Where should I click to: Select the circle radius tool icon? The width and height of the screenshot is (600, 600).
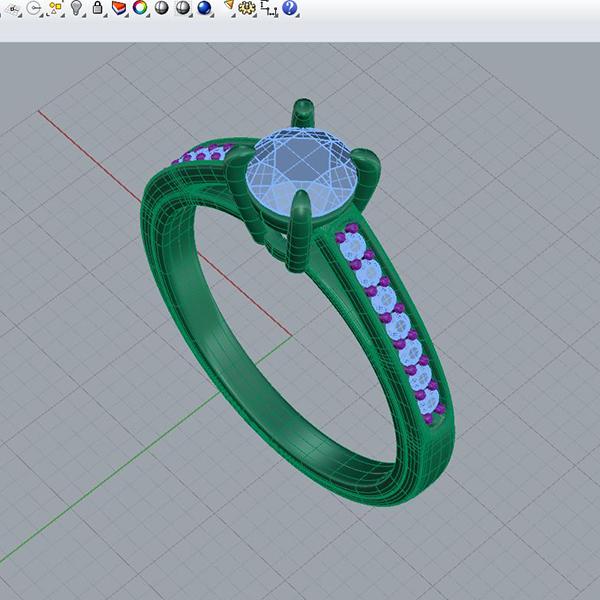click(34, 8)
